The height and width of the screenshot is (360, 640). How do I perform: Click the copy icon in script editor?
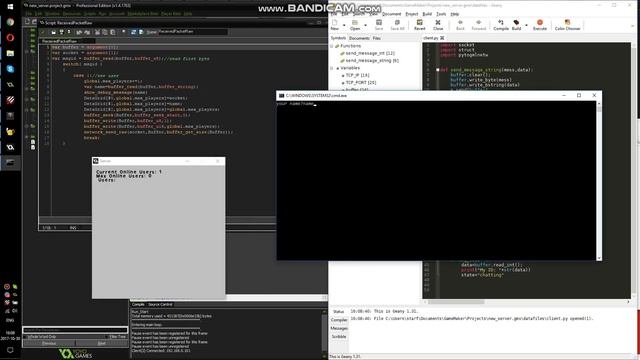click(x=105, y=32)
